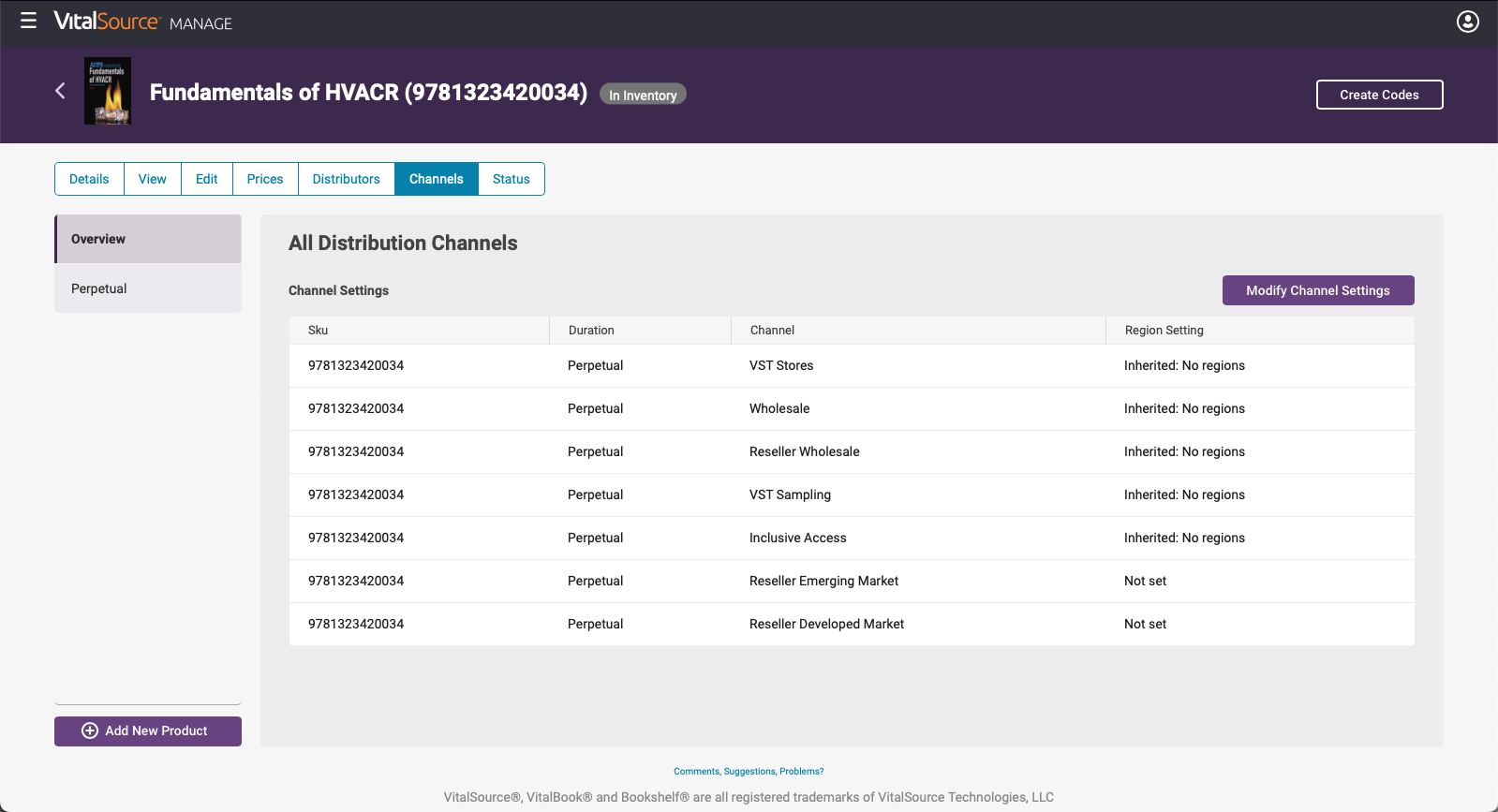Select Perpetual in the side panel
This screenshot has height=812, width=1498.
point(148,288)
